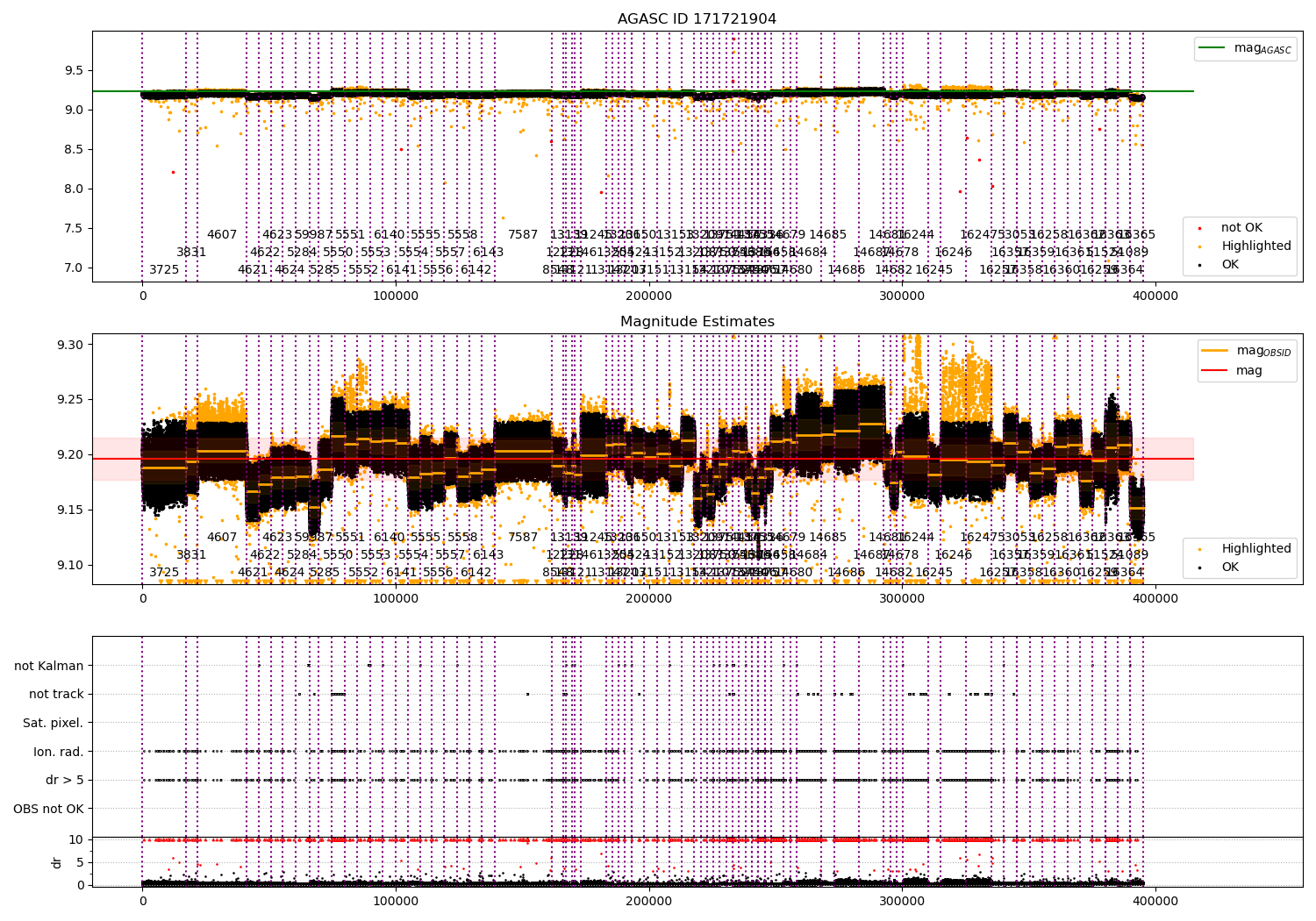The image size is (1316, 921).
Task: Click the 'not Kalman' axis label
Action: coord(49,666)
